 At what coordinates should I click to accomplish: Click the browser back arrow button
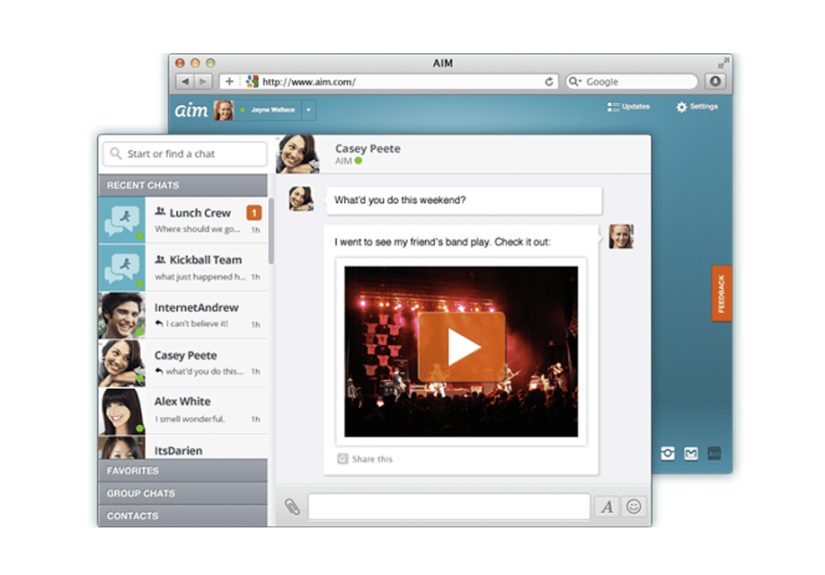pos(185,82)
